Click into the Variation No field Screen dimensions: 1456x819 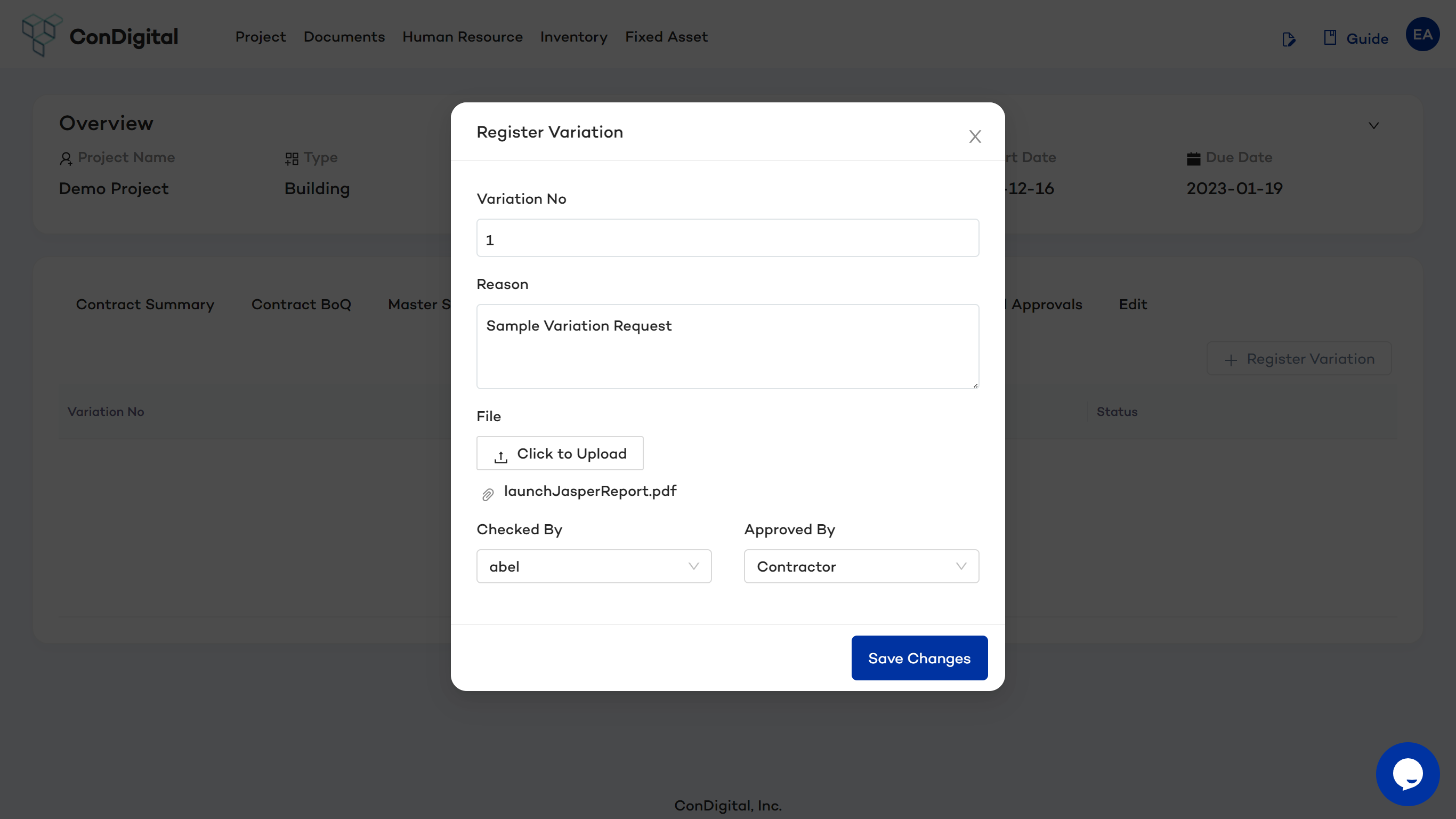727,238
